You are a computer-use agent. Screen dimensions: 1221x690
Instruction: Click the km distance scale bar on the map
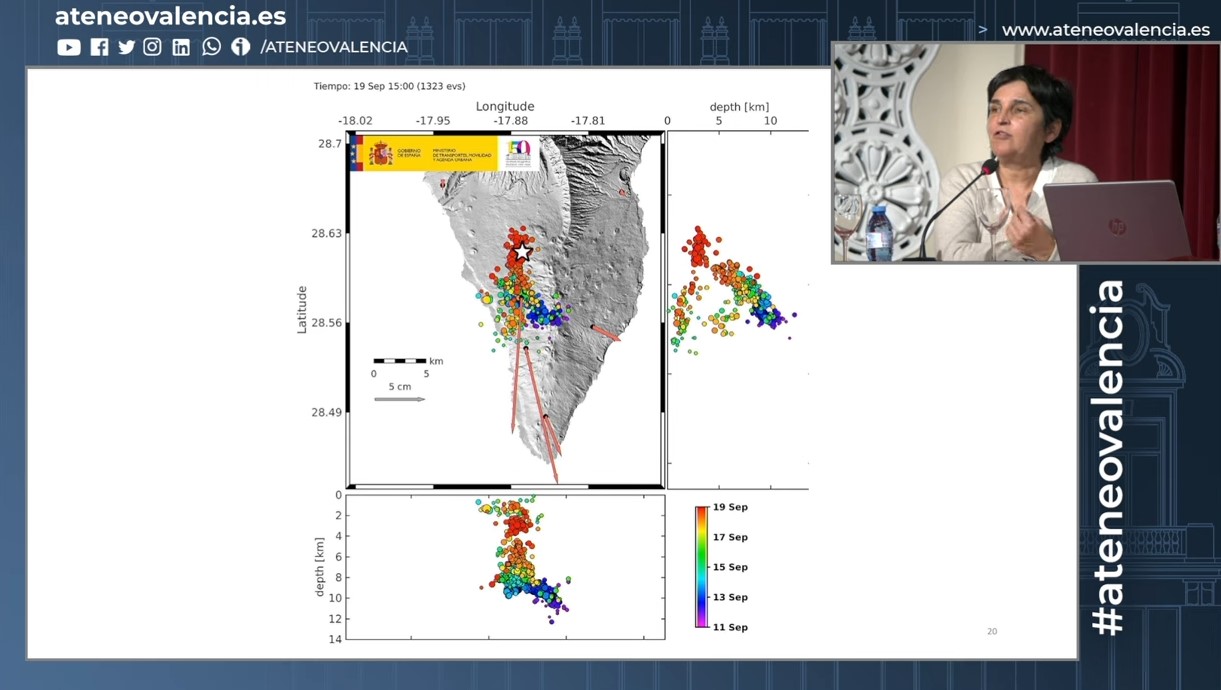(x=399, y=361)
